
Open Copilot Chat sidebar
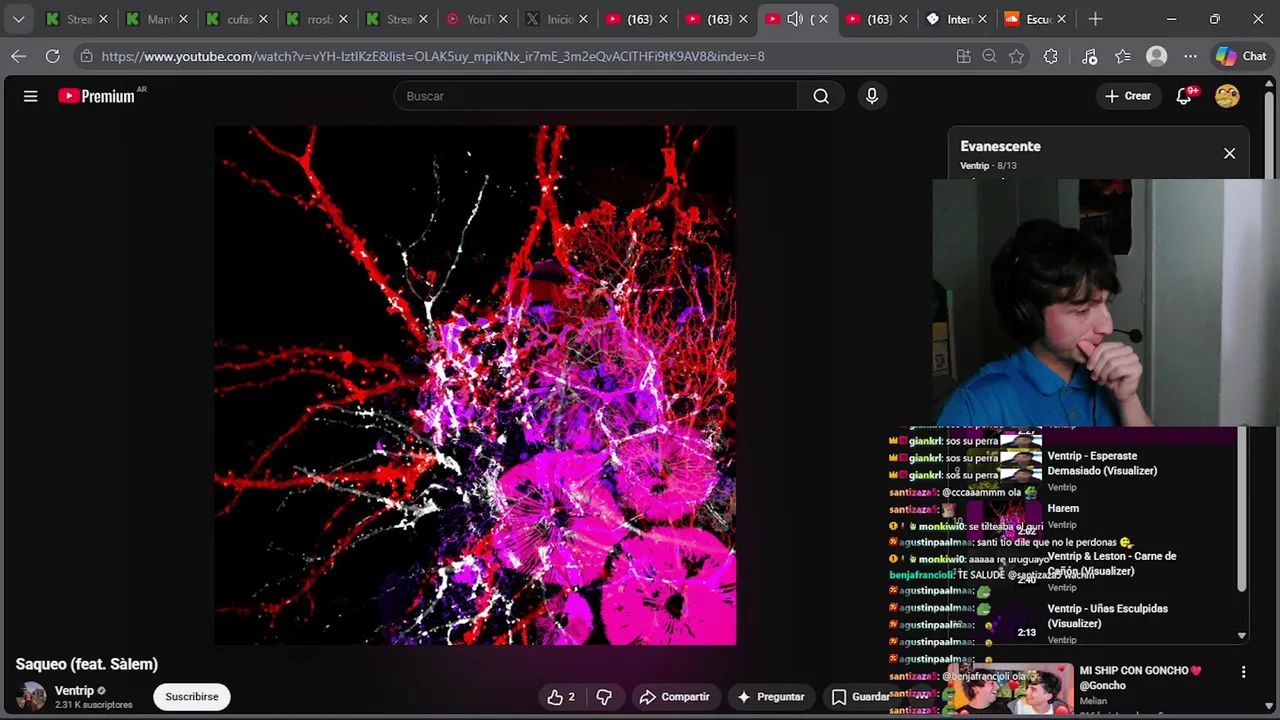click(1242, 56)
